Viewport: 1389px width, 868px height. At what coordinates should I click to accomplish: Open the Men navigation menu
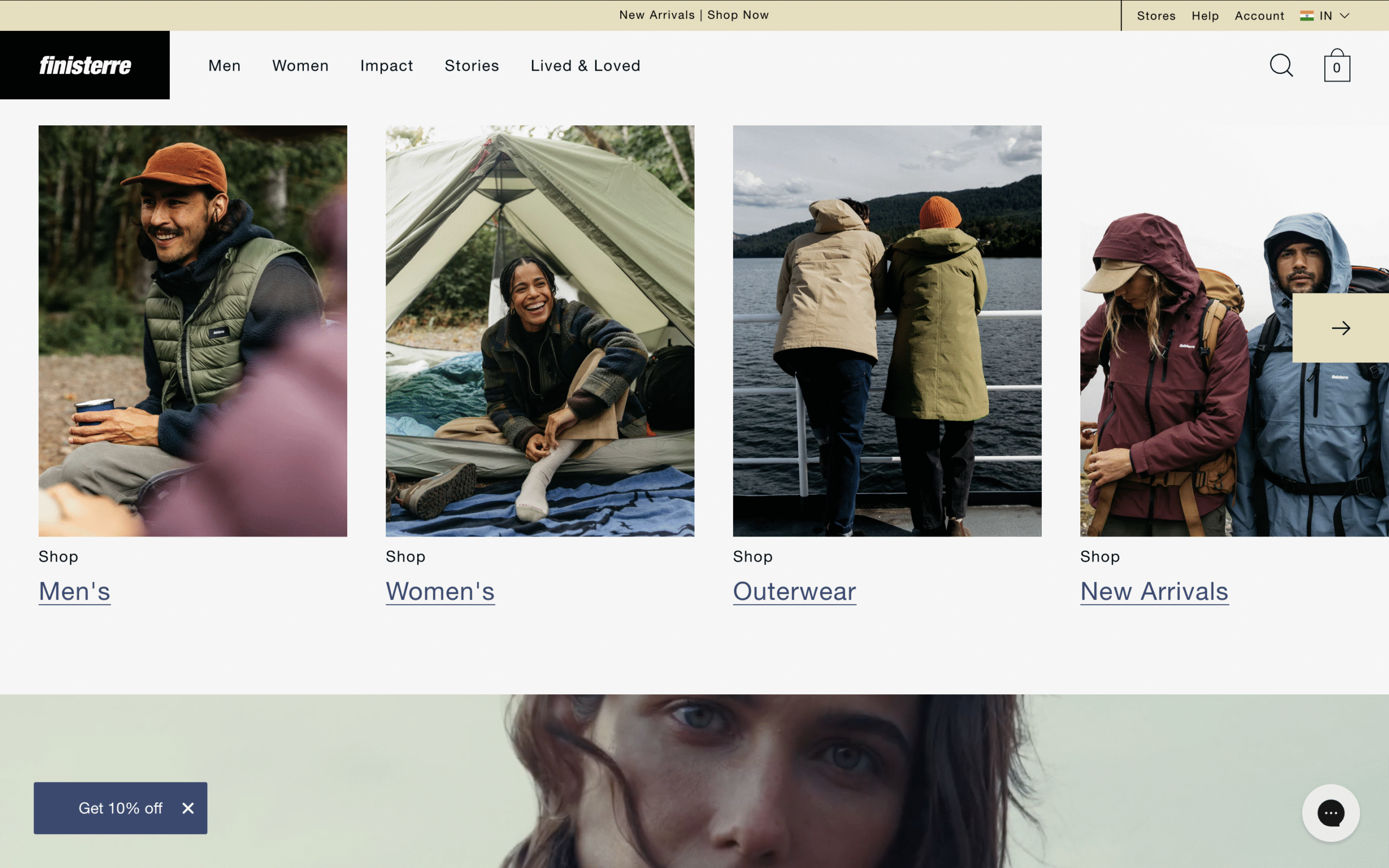coord(225,66)
